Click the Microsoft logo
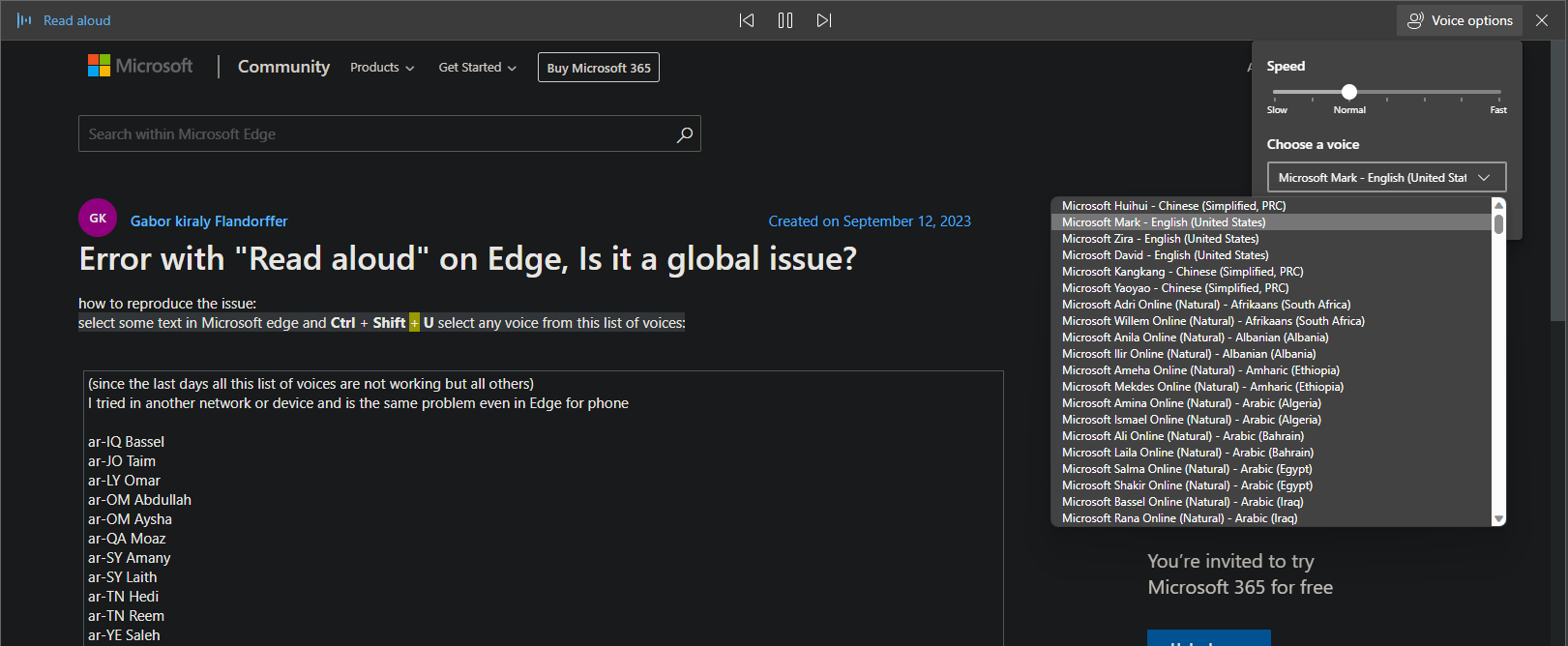The width and height of the screenshot is (1568, 646). tap(140, 66)
